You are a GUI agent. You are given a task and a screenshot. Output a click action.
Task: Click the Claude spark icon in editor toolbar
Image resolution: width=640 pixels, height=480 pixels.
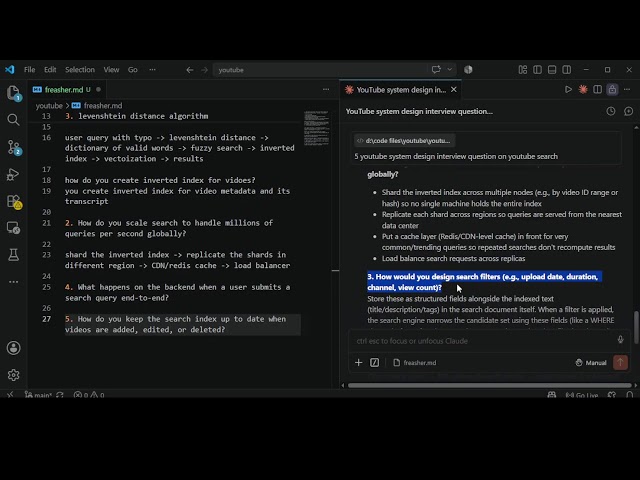tap(583, 89)
